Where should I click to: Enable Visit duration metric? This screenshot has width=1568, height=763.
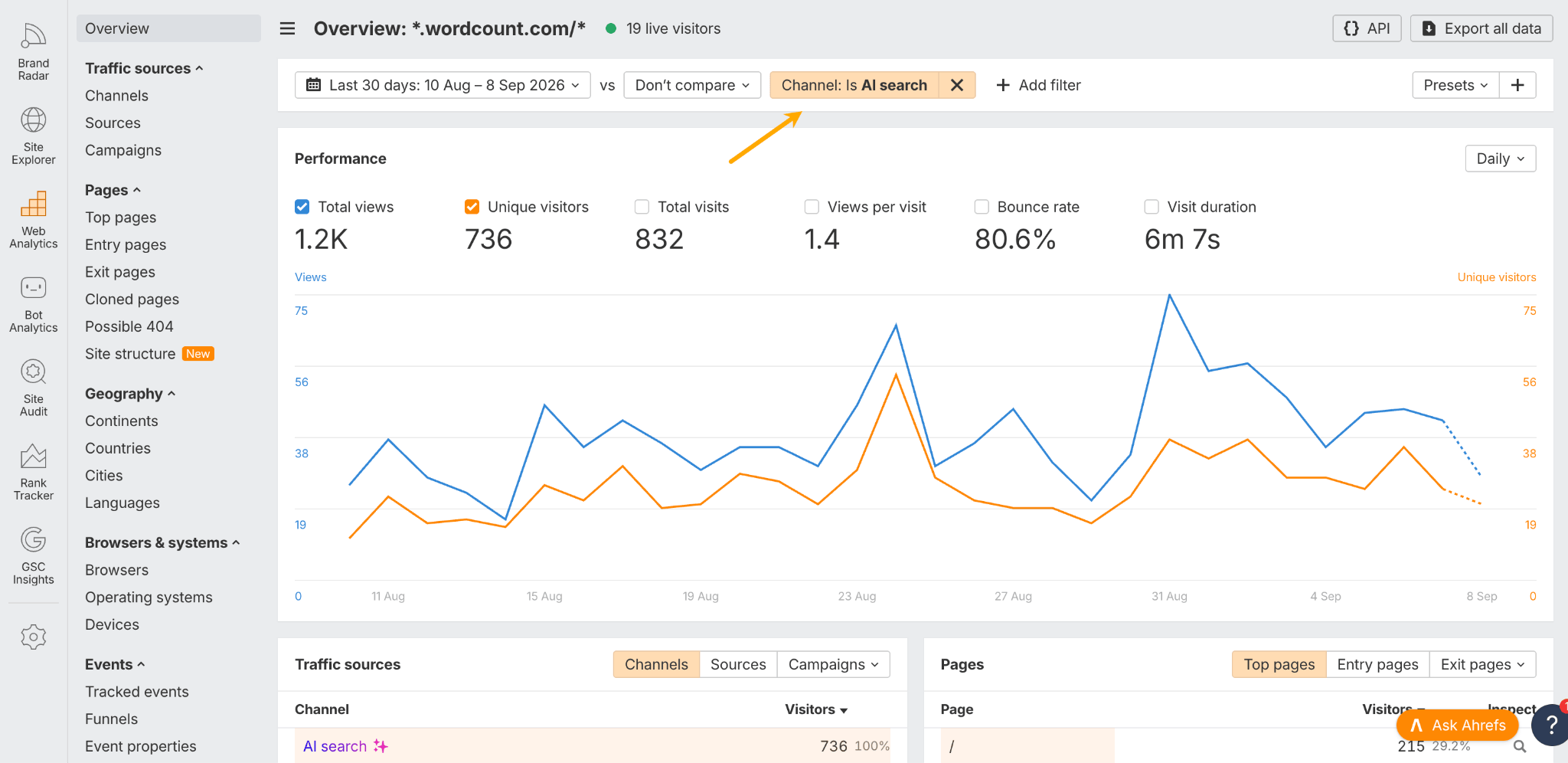pos(1152,207)
